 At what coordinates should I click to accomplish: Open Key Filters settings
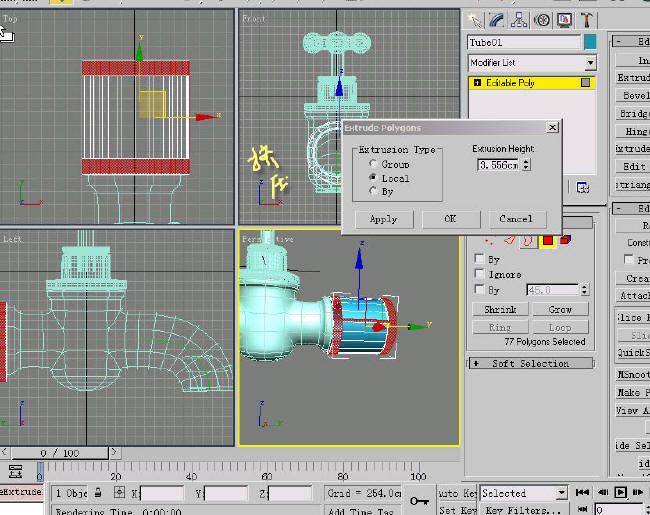(x=523, y=510)
